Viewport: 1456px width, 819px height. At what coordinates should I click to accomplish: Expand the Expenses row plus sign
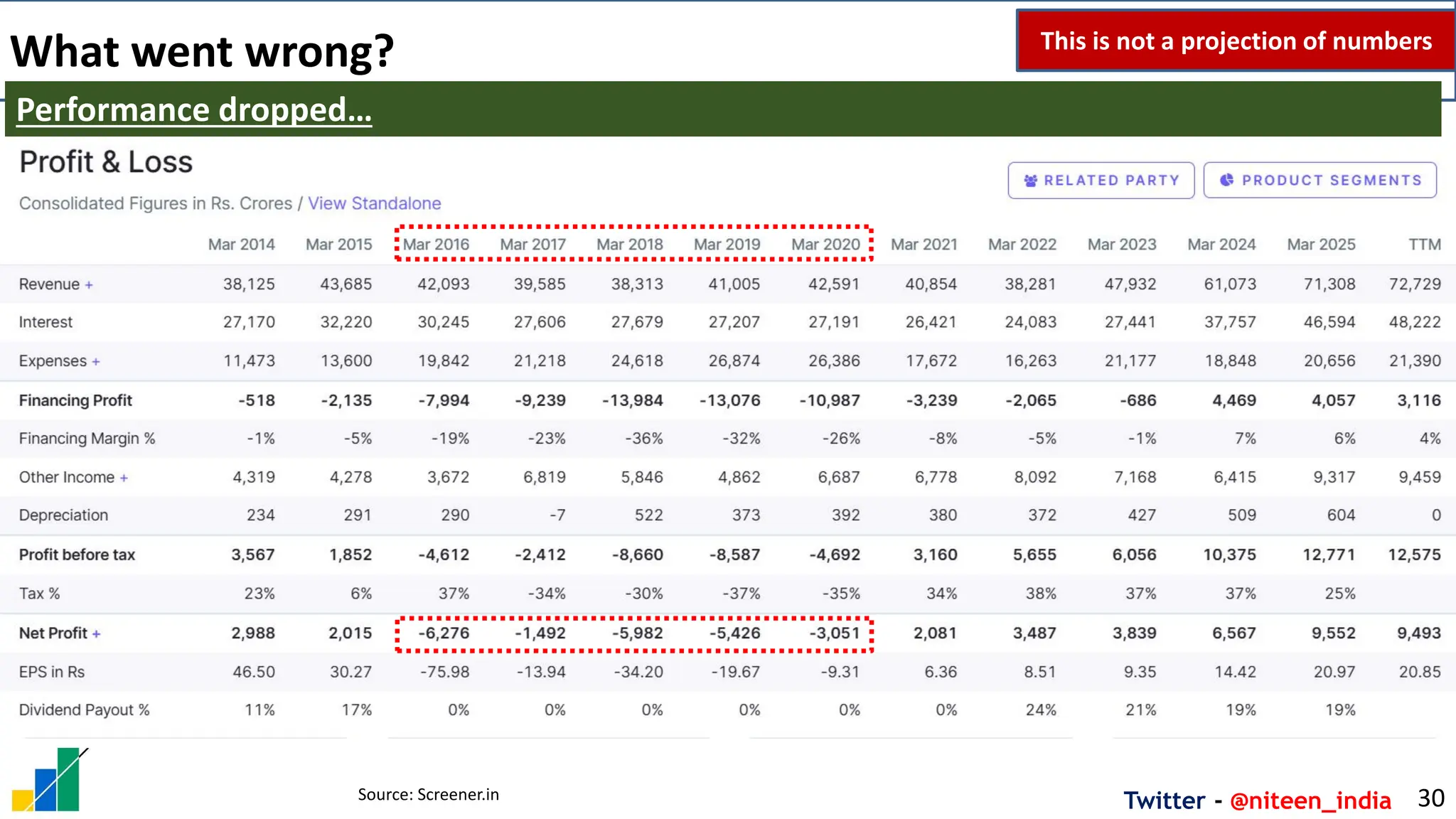click(96, 362)
